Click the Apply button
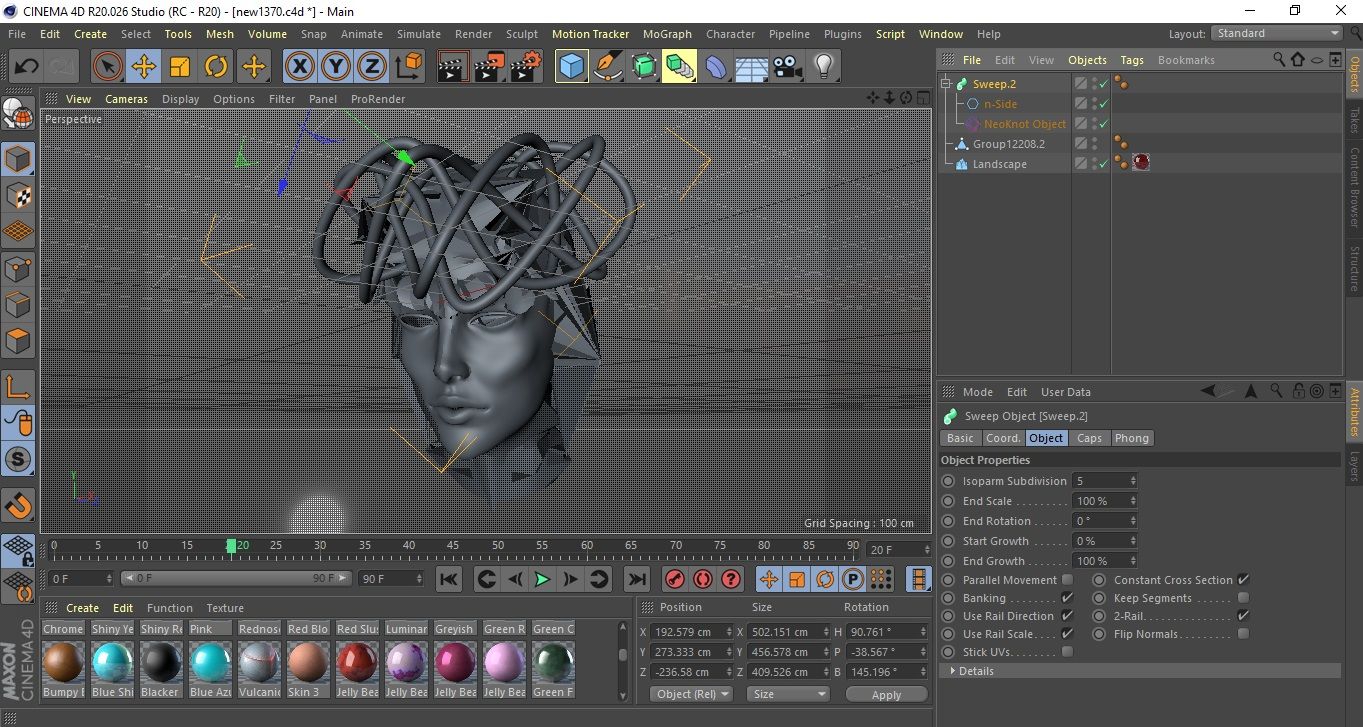Image resolution: width=1363 pixels, height=727 pixels. coord(886,694)
